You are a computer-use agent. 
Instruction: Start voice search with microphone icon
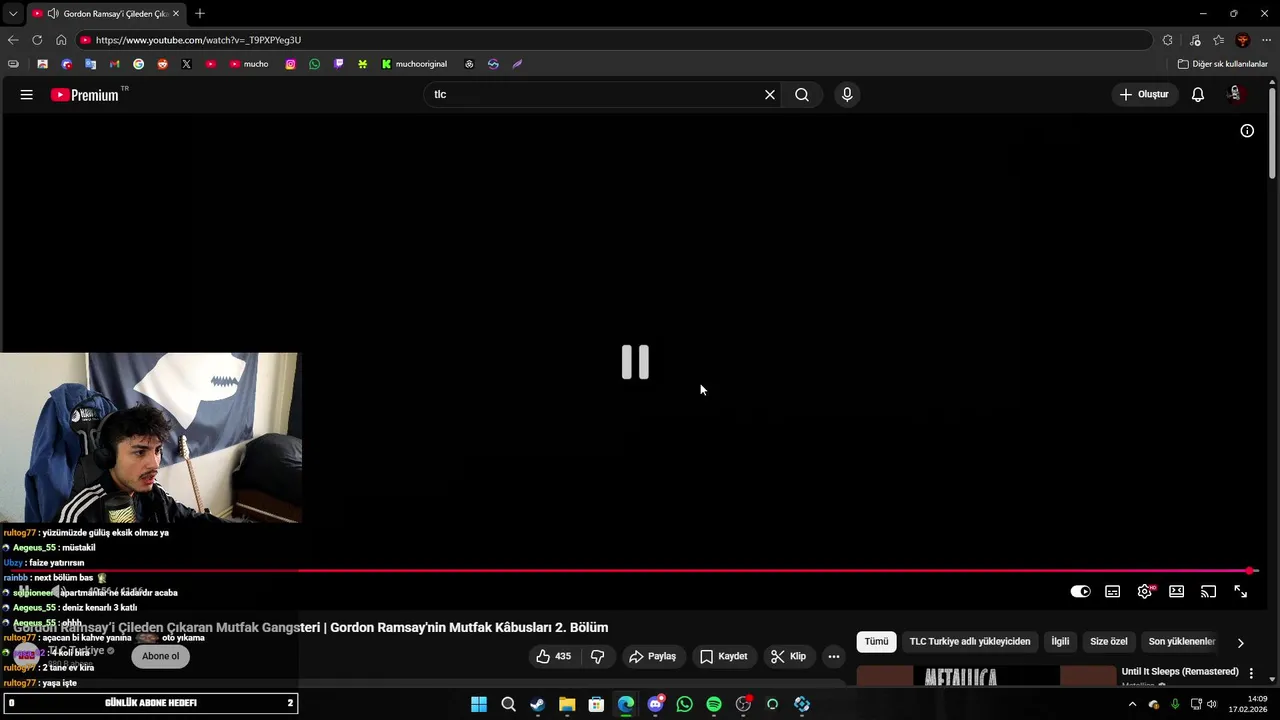pos(847,95)
